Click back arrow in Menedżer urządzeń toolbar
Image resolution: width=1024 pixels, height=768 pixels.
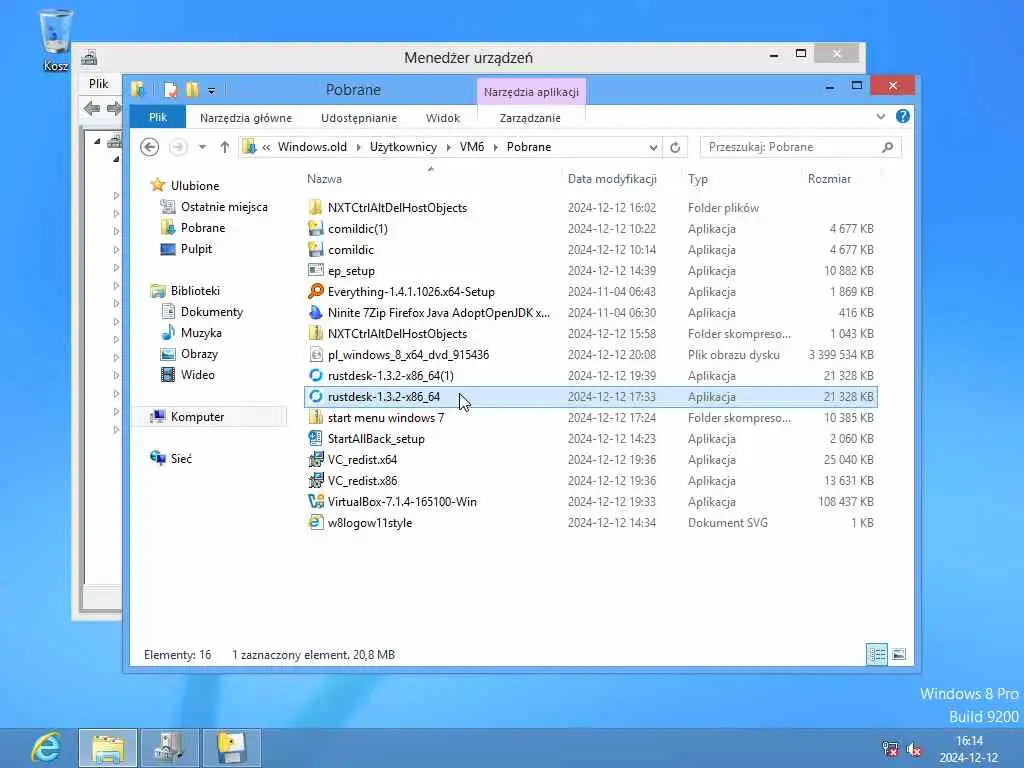[91, 108]
